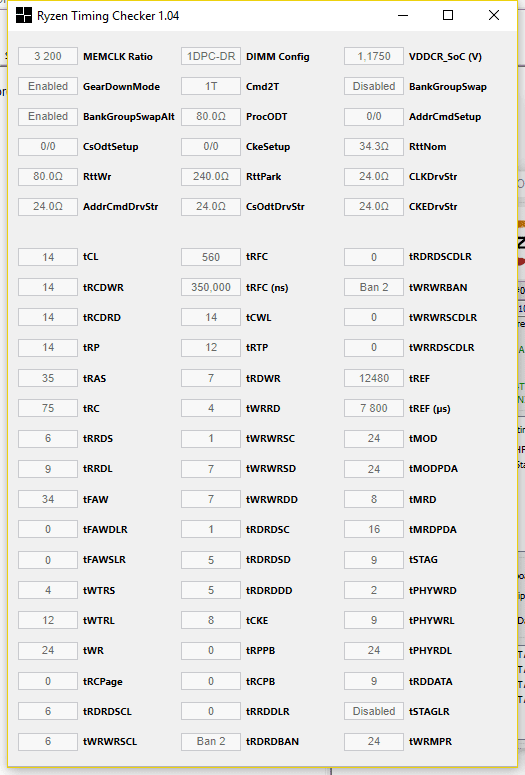Click the Ryzen Timing Checker app icon
The height and width of the screenshot is (775, 525).
[24, 15]
